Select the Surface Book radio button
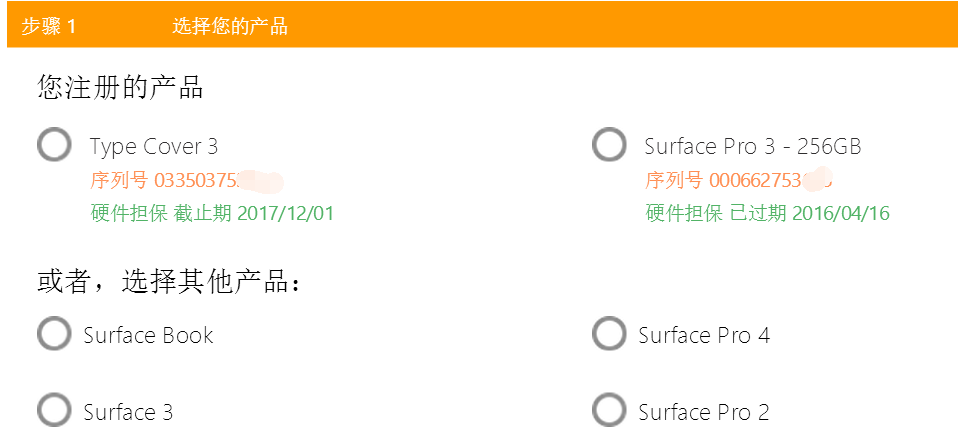 (54, 333)
